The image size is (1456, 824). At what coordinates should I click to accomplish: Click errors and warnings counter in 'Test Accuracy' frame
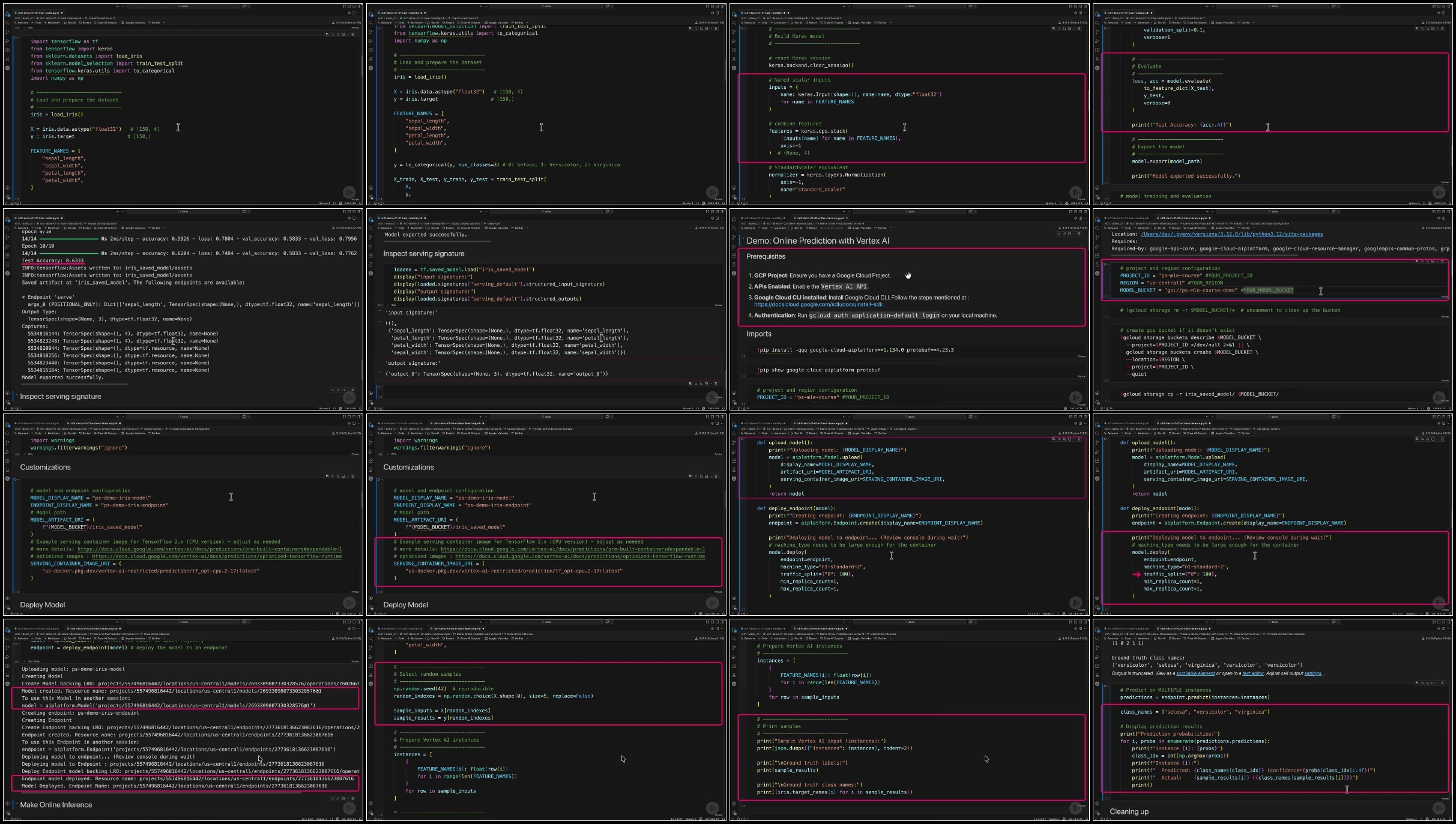16,408
